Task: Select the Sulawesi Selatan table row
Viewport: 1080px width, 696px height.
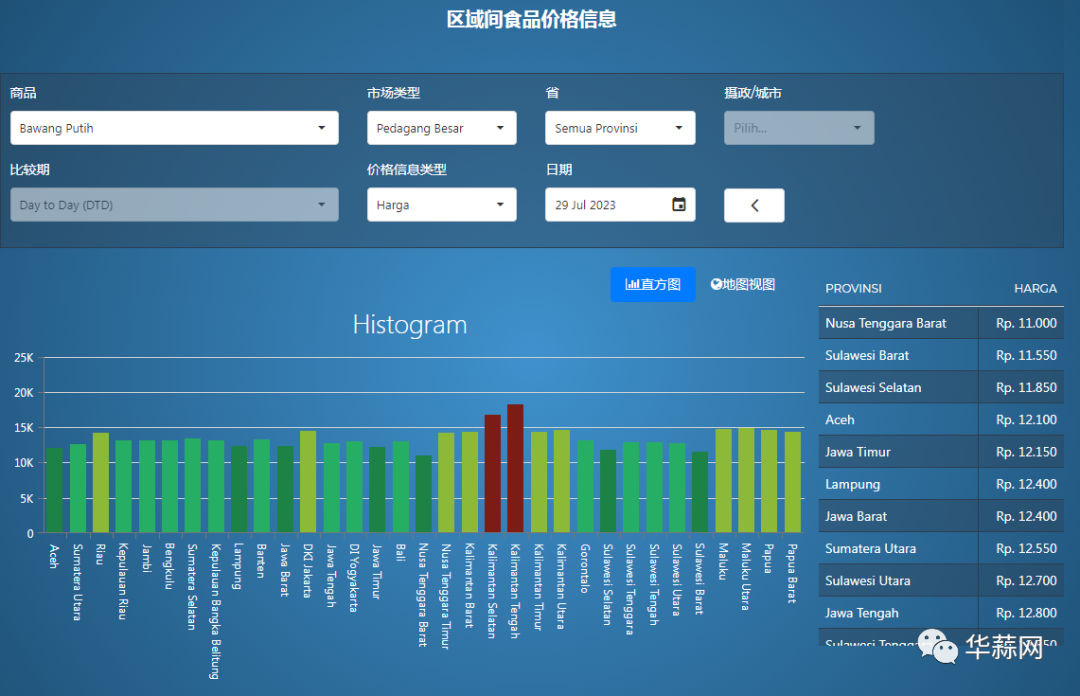Action: 940,387
